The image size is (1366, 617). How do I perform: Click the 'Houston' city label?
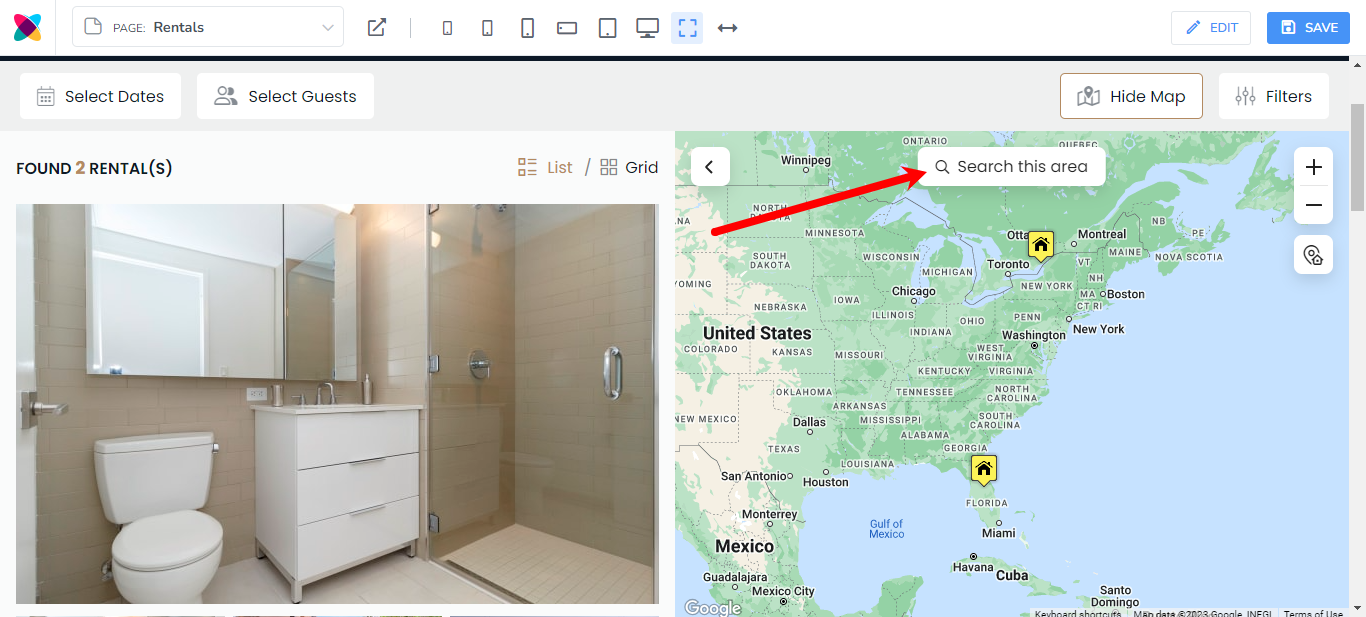click(x=825, y=482)
